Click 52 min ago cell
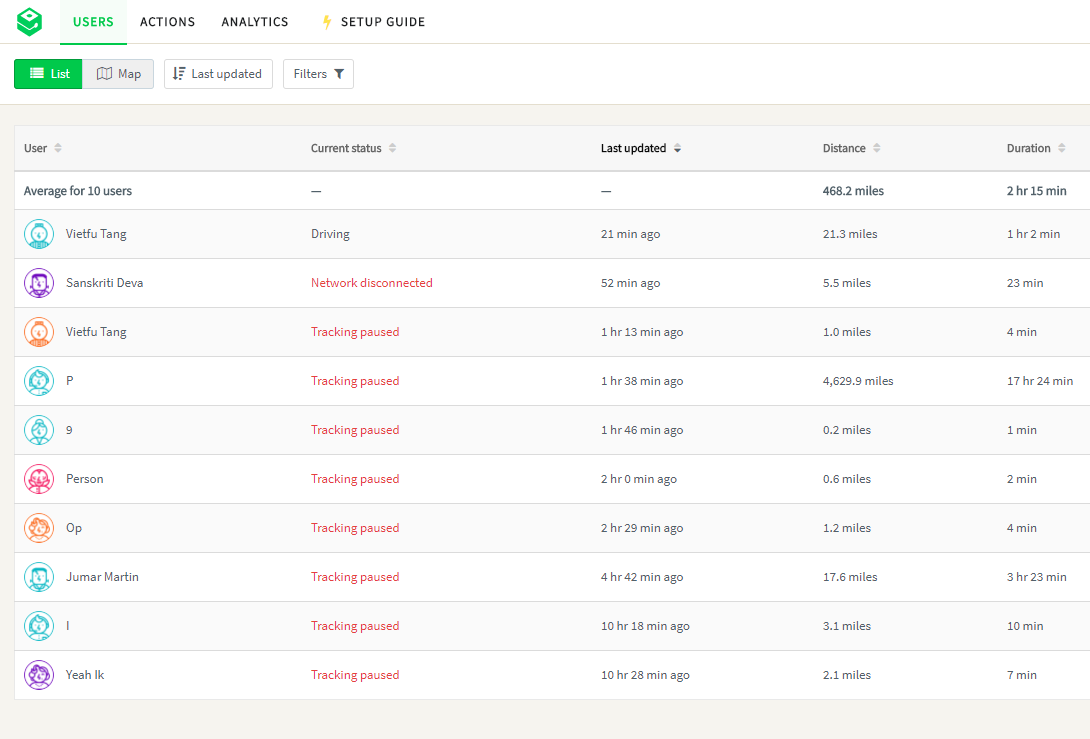The width and height of the screenshot is (1090, 739). pyautogui.click(x=631, y=283)
